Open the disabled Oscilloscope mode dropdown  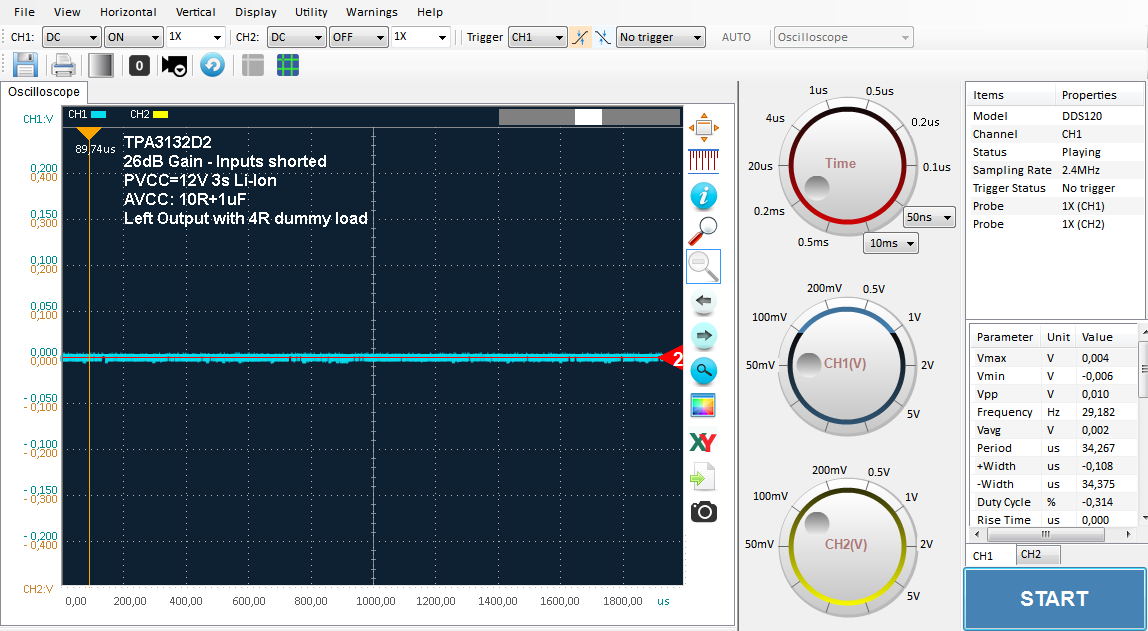point(843,37)
